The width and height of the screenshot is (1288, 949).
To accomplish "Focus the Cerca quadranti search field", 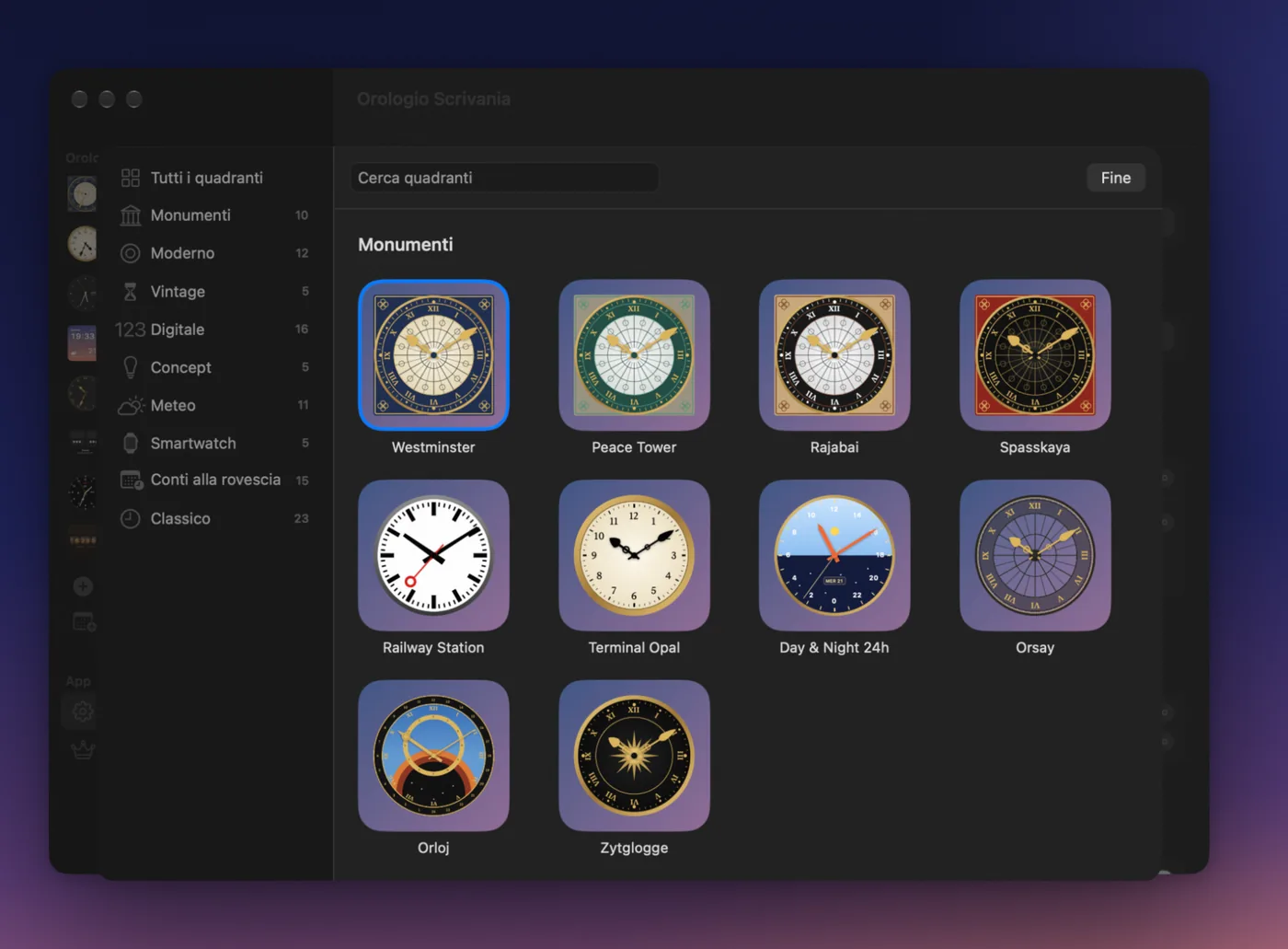I will 504,178.
